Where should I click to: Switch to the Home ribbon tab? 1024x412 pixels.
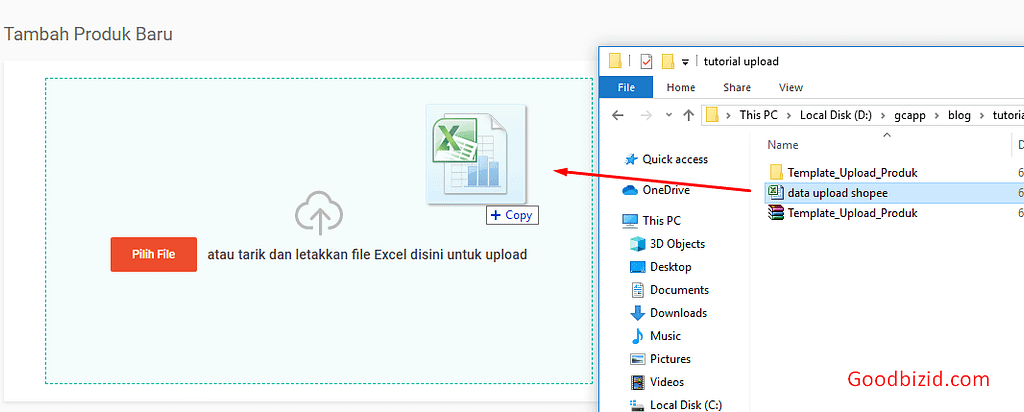pos(681,88)
